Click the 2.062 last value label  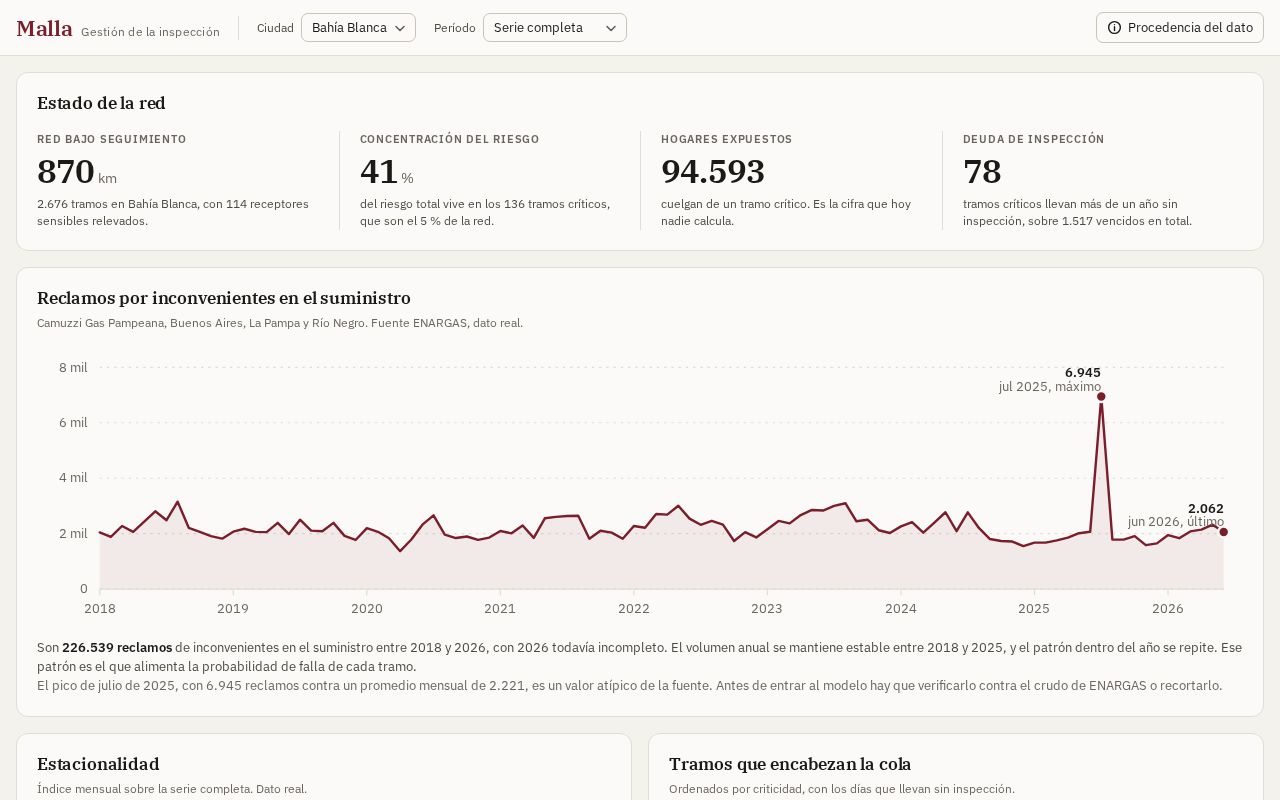pyautogui.click(x=1205, y=508)
